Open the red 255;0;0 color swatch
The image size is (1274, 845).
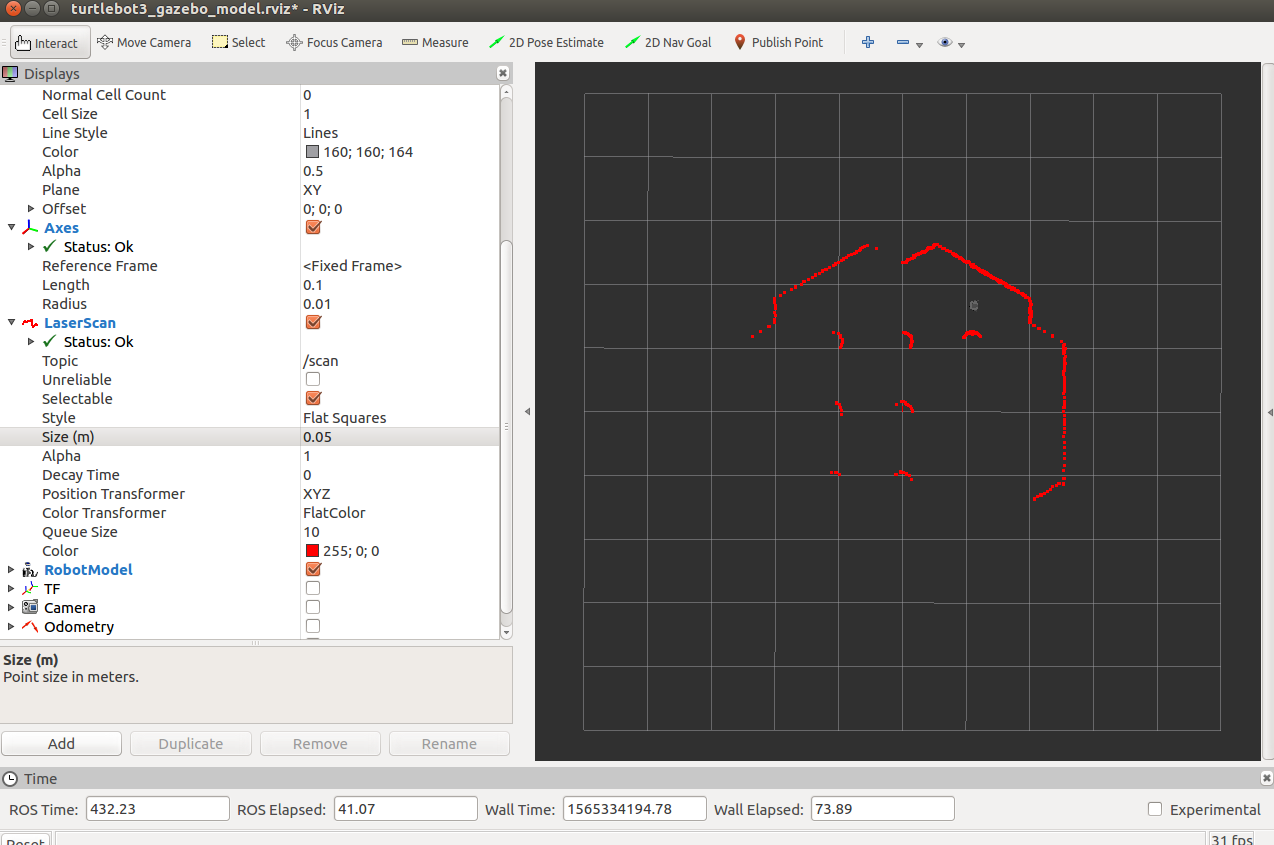pos(310,550)
